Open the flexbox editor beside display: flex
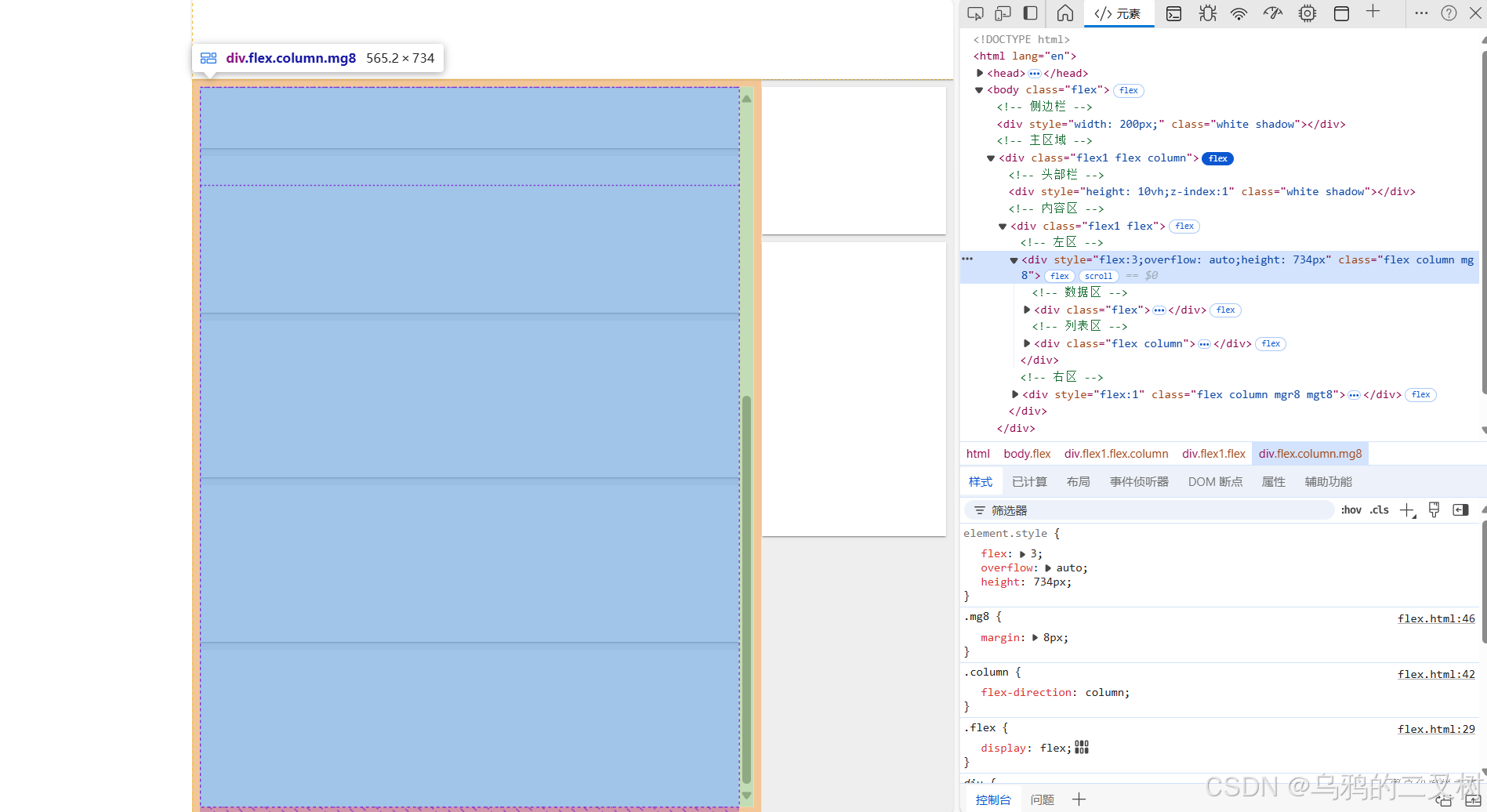The height and width of the screenshot is (812, 1487). pos(1081,747)
